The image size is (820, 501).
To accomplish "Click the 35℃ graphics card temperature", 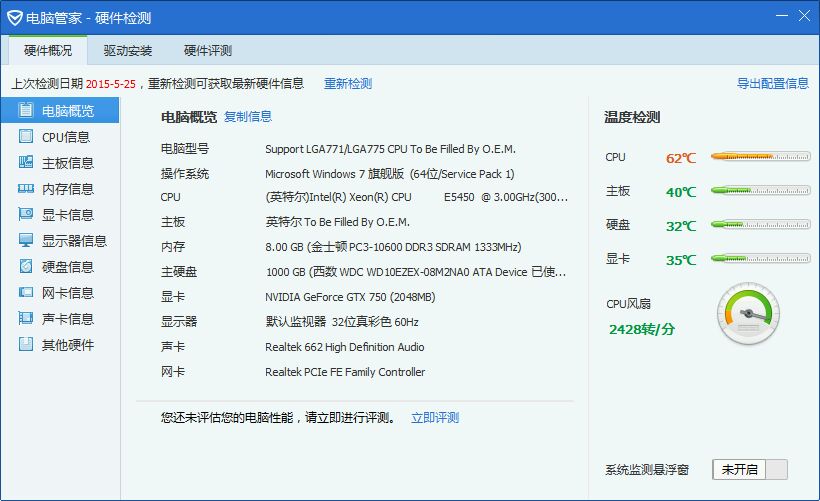I will tap(681, 260).
